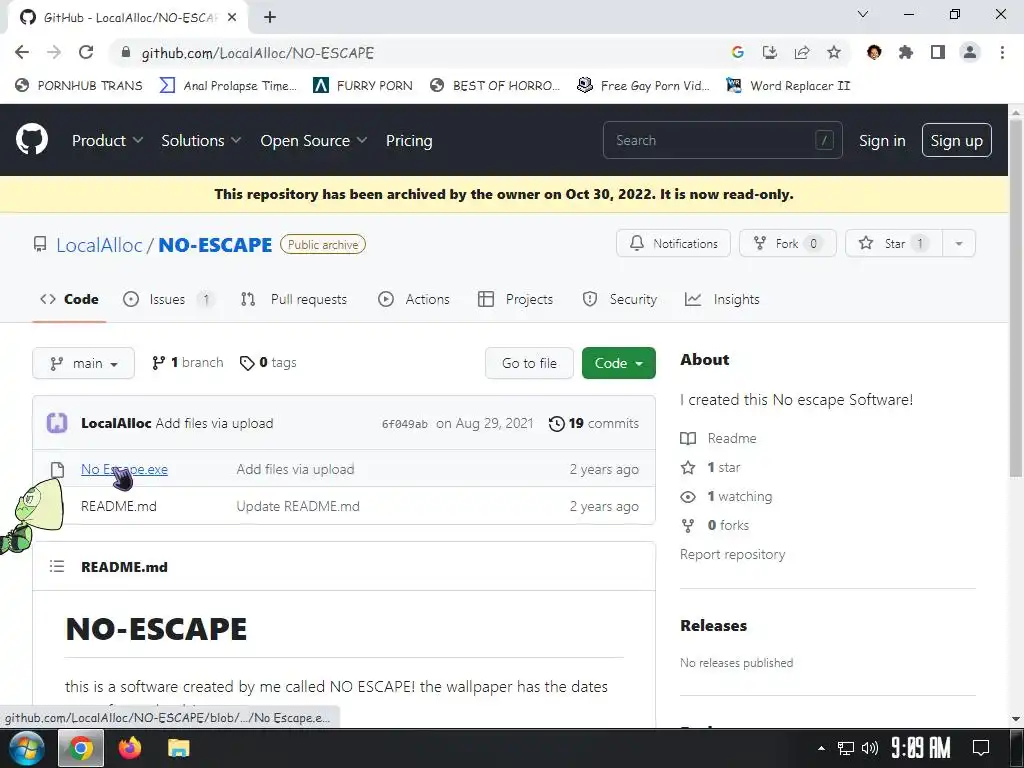The image size is (1024, 768).
Task: Switch to the Issues tab
Action: tap(168, 299)
